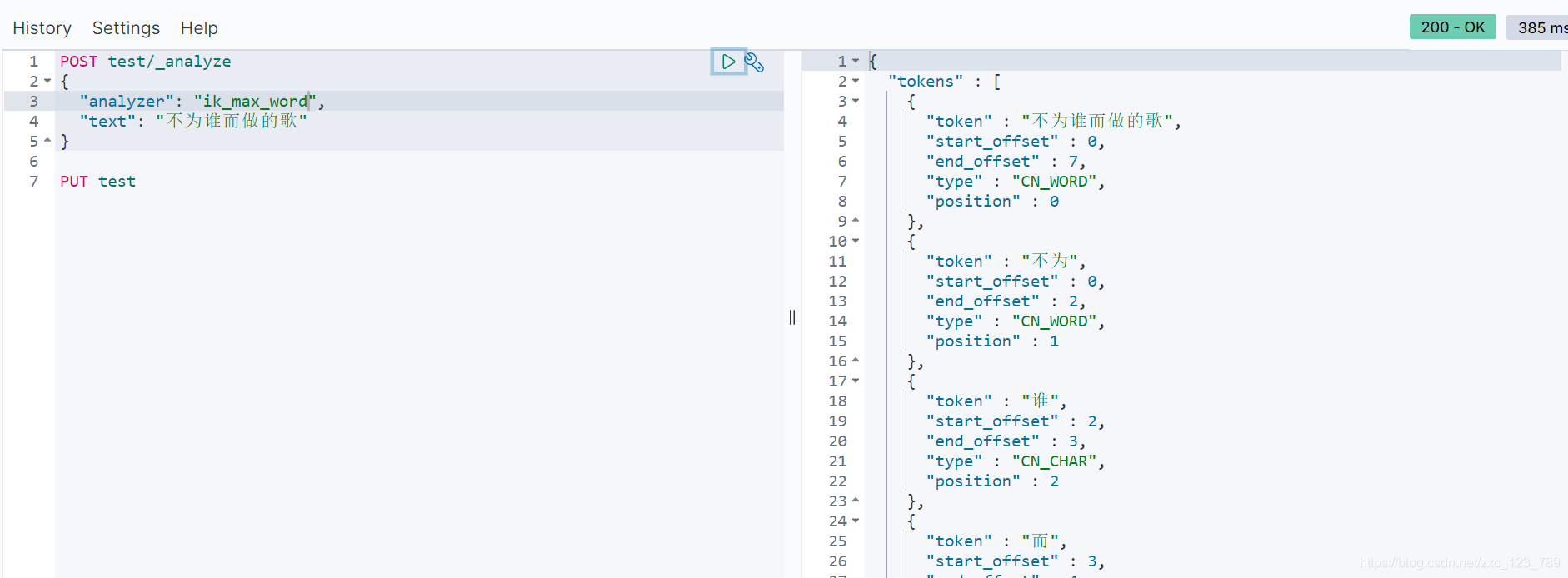
Task: Open the History menu
Action: pos(42,28)
